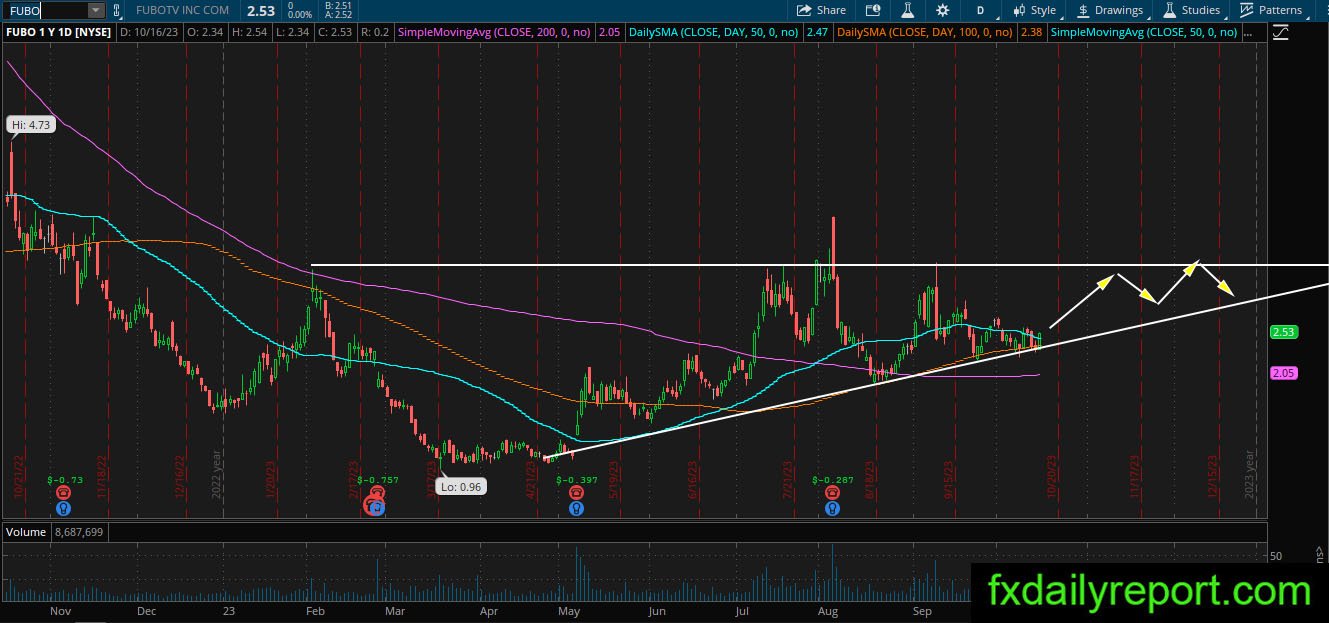Click the chart scale icon below Patterns
1329x623 pixels.
point(1281,32)
